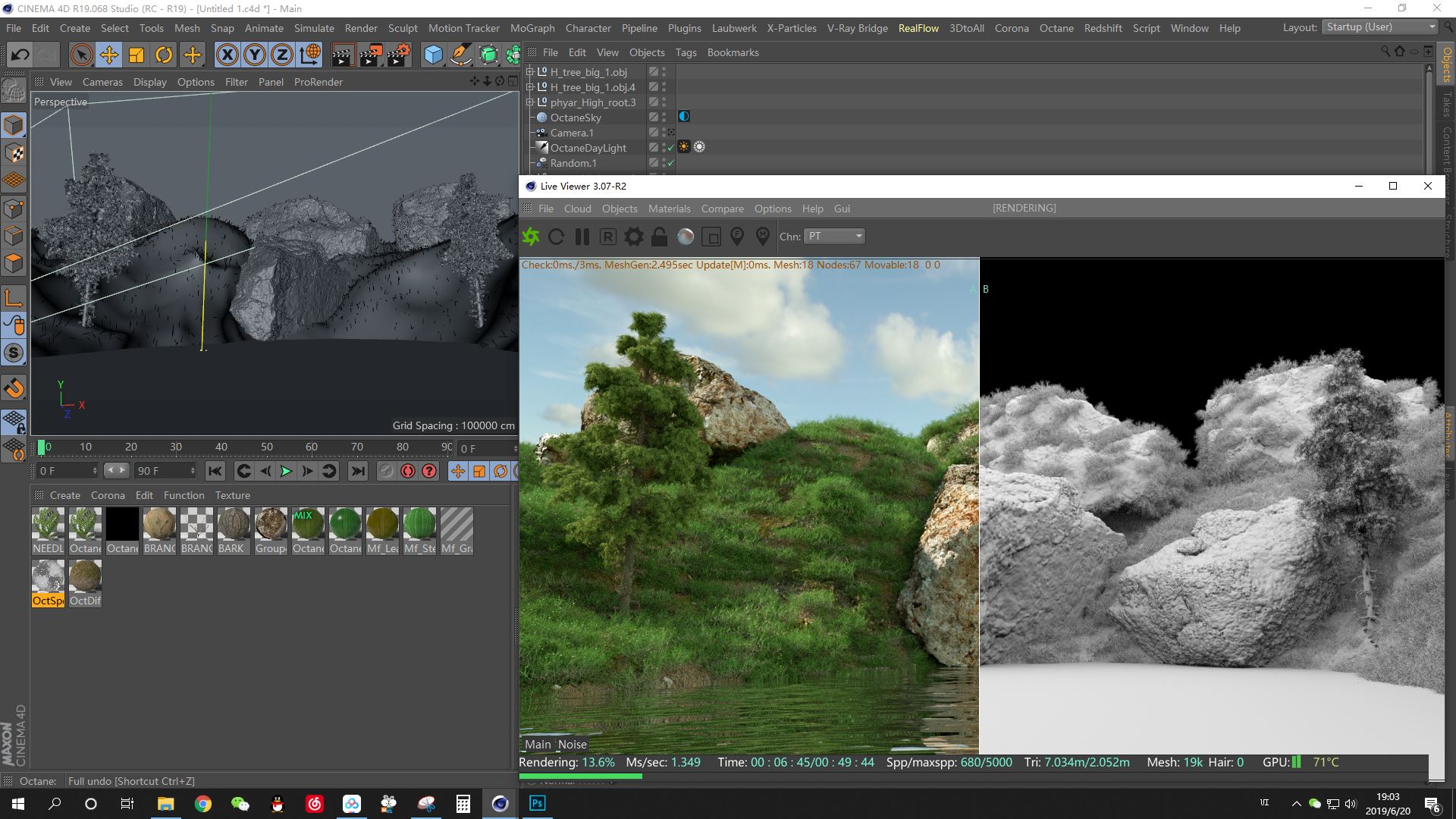1456x819 pixels.
Task: Click the lock resolution padlock in Live Viewer
Action: point(659,237)
